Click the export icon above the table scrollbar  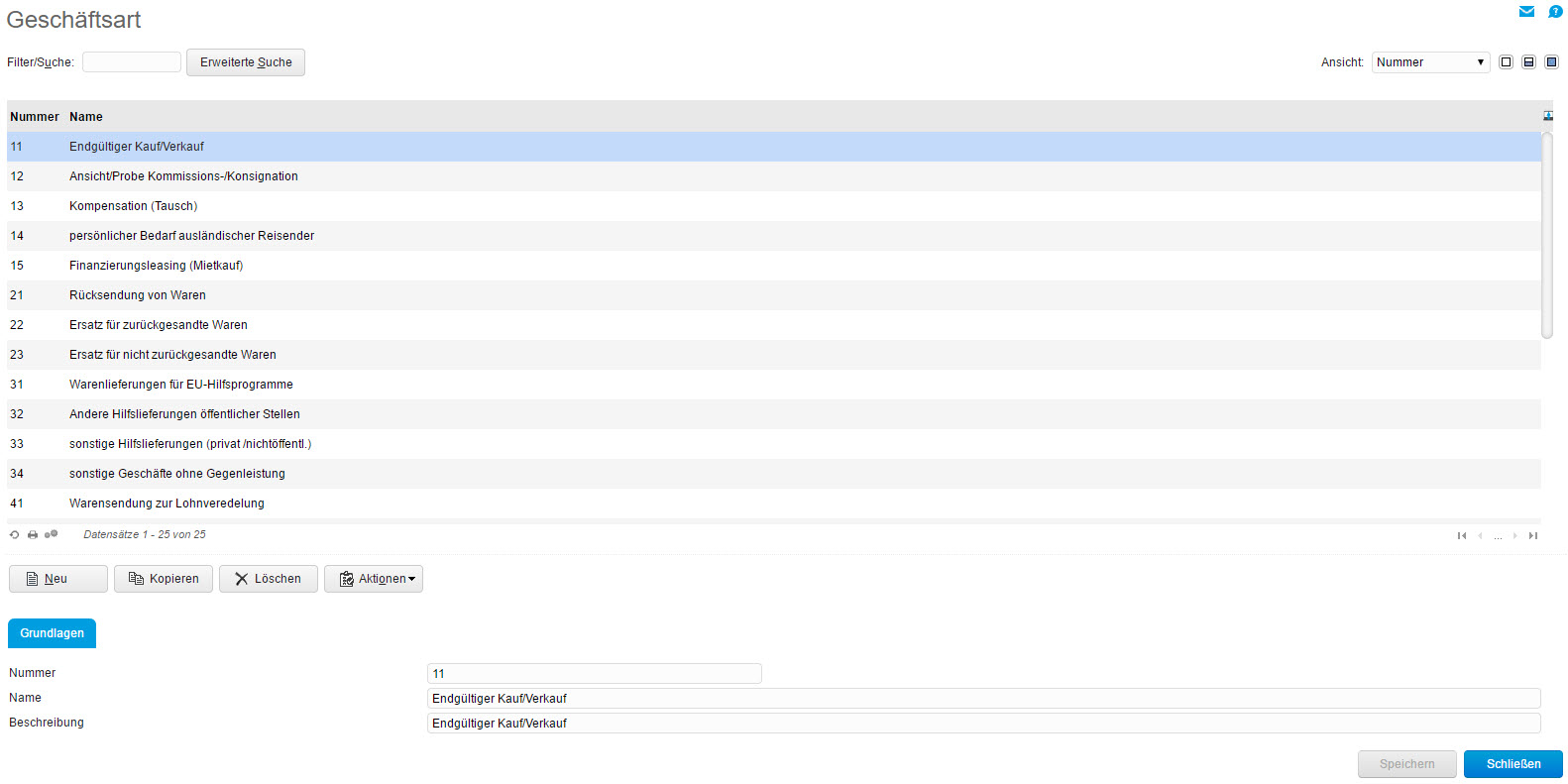click(1548, 116)
